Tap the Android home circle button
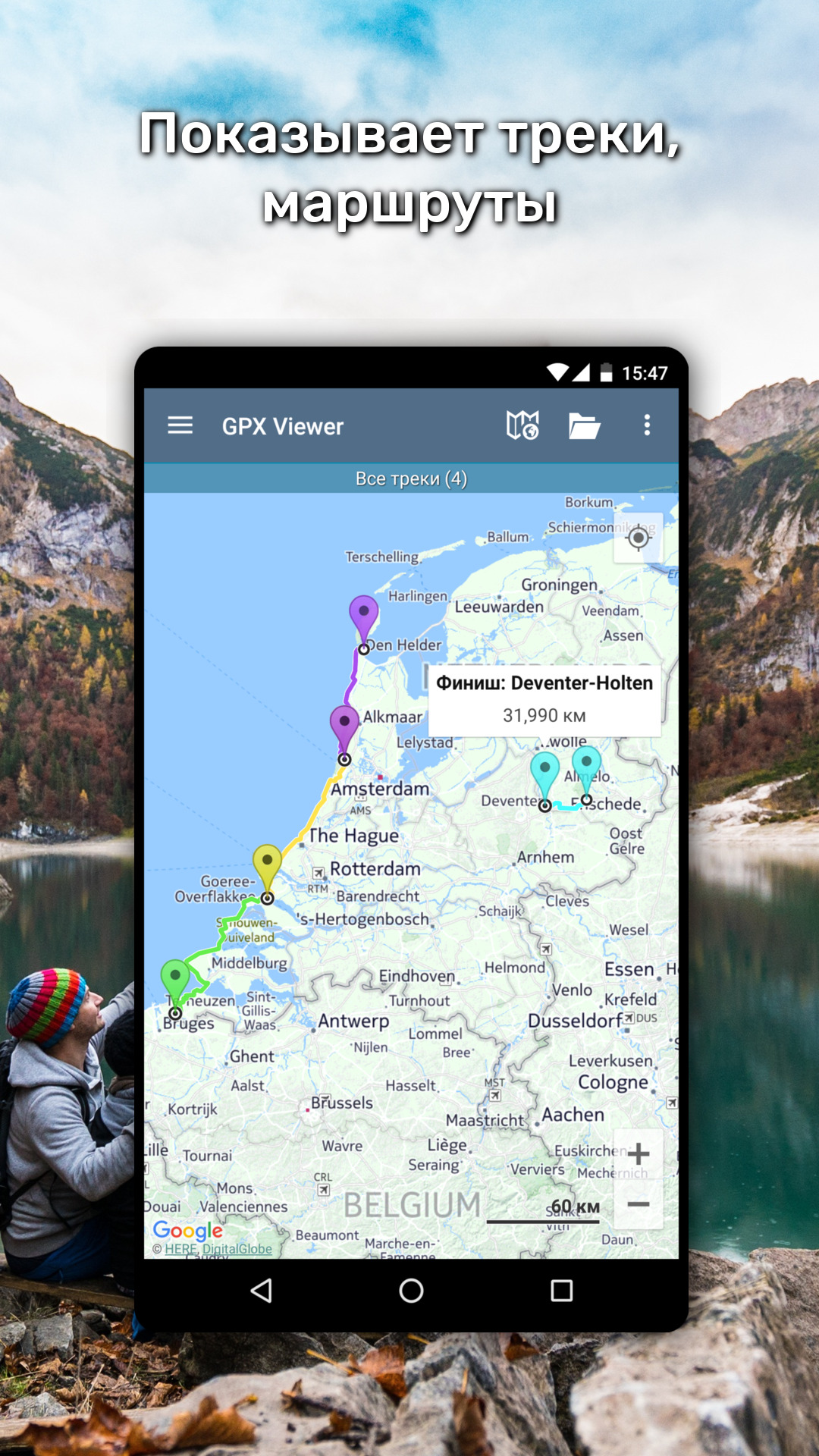This screenshot has height=1456, width=819. pyautogui.click(x=411, y=1290)
